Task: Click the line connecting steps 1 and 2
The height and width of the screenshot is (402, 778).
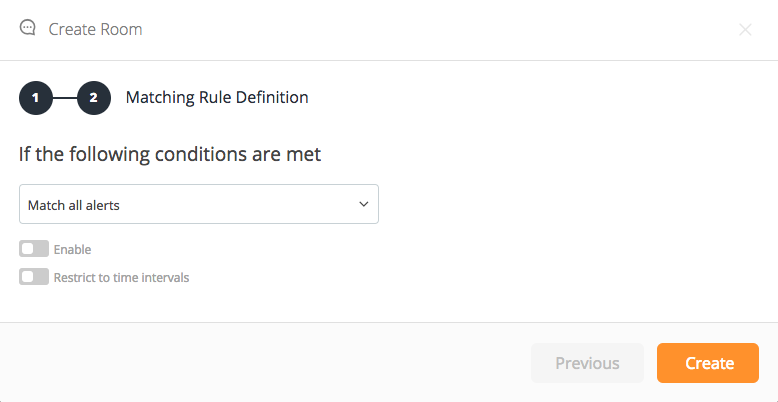Action: [x=64, y=98]
